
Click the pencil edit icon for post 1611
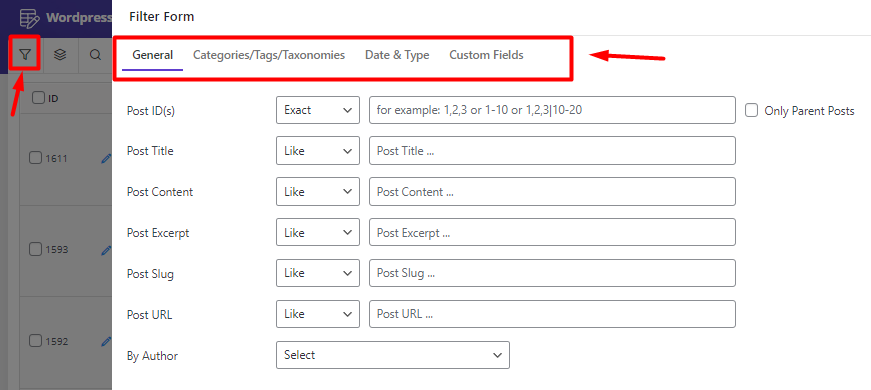click(107, 159)
